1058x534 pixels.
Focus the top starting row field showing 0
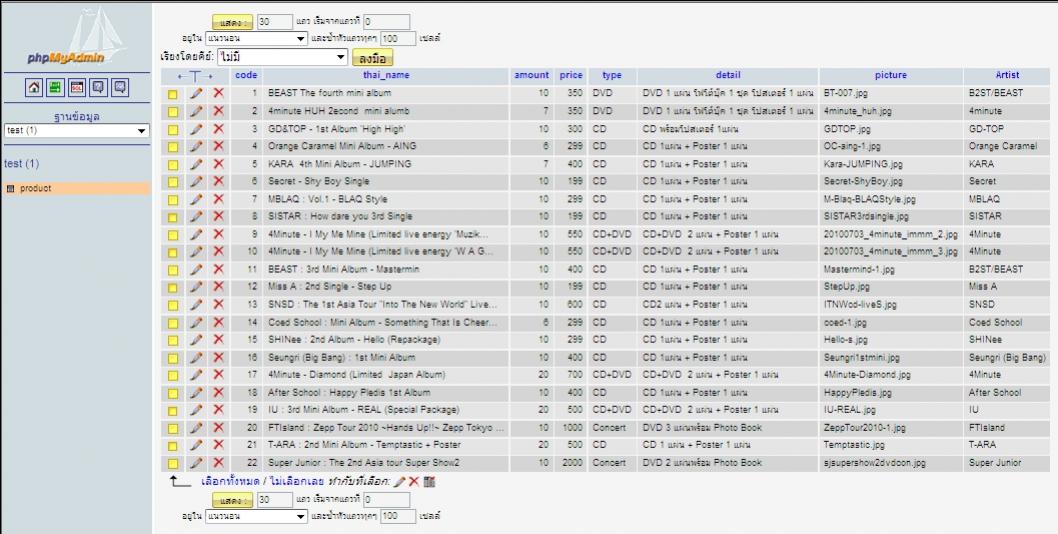pos(387,22)
